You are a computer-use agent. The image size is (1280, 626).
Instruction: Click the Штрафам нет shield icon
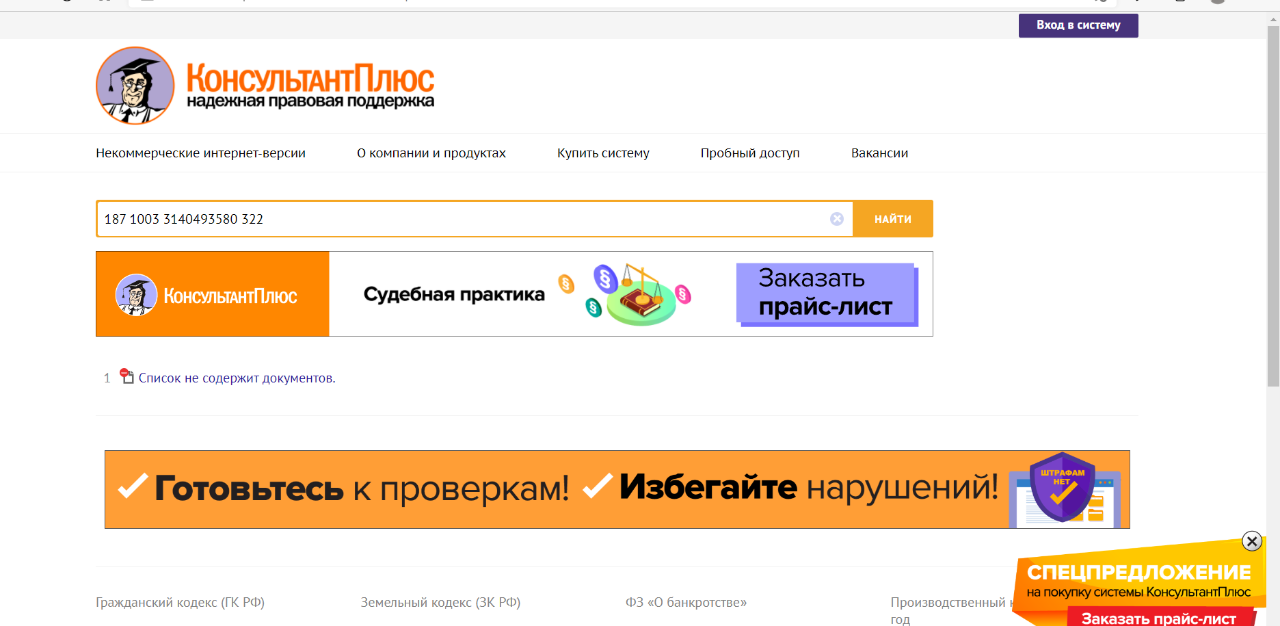1061,487
